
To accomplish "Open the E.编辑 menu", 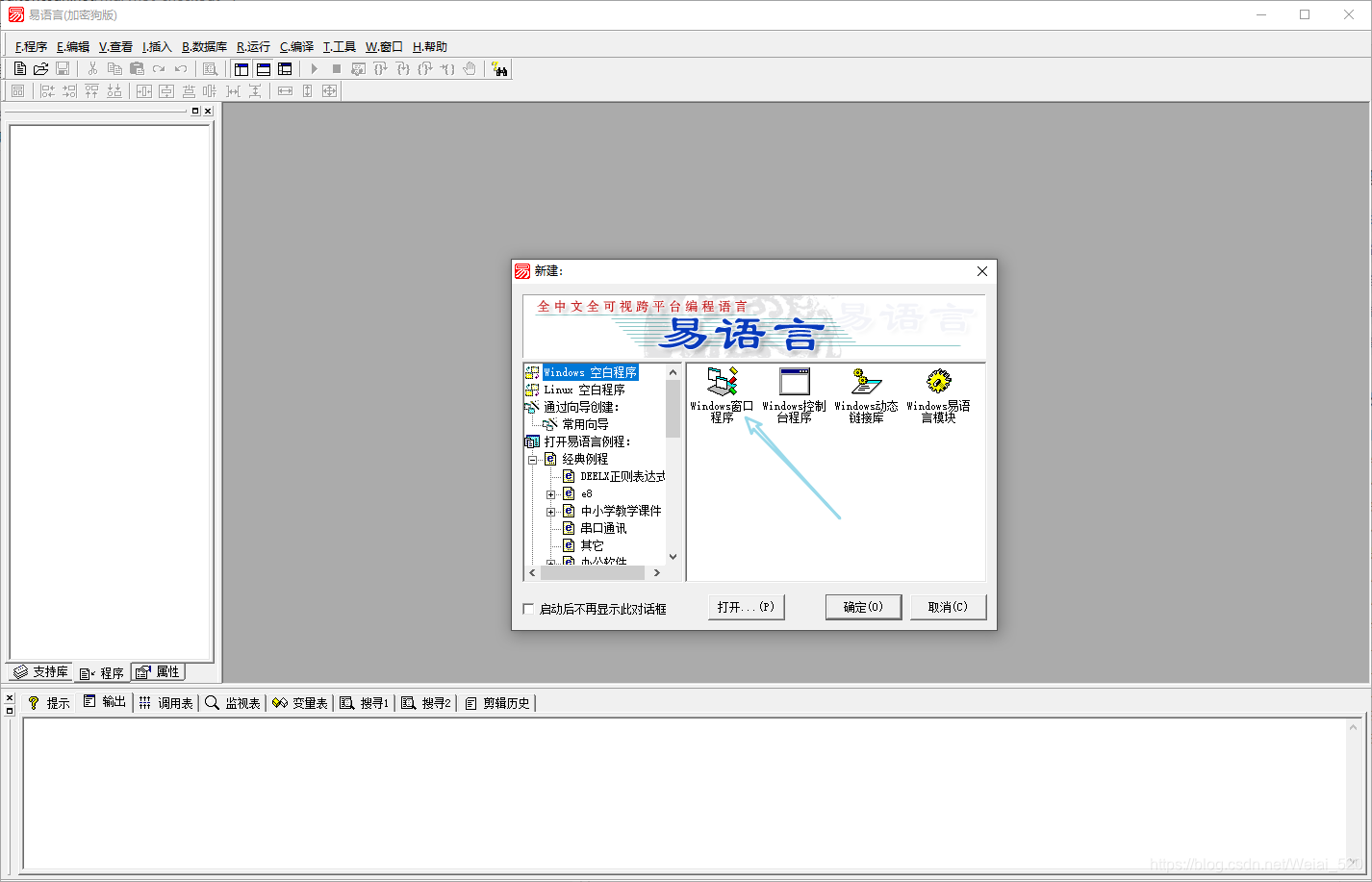I will coord(72,46).
